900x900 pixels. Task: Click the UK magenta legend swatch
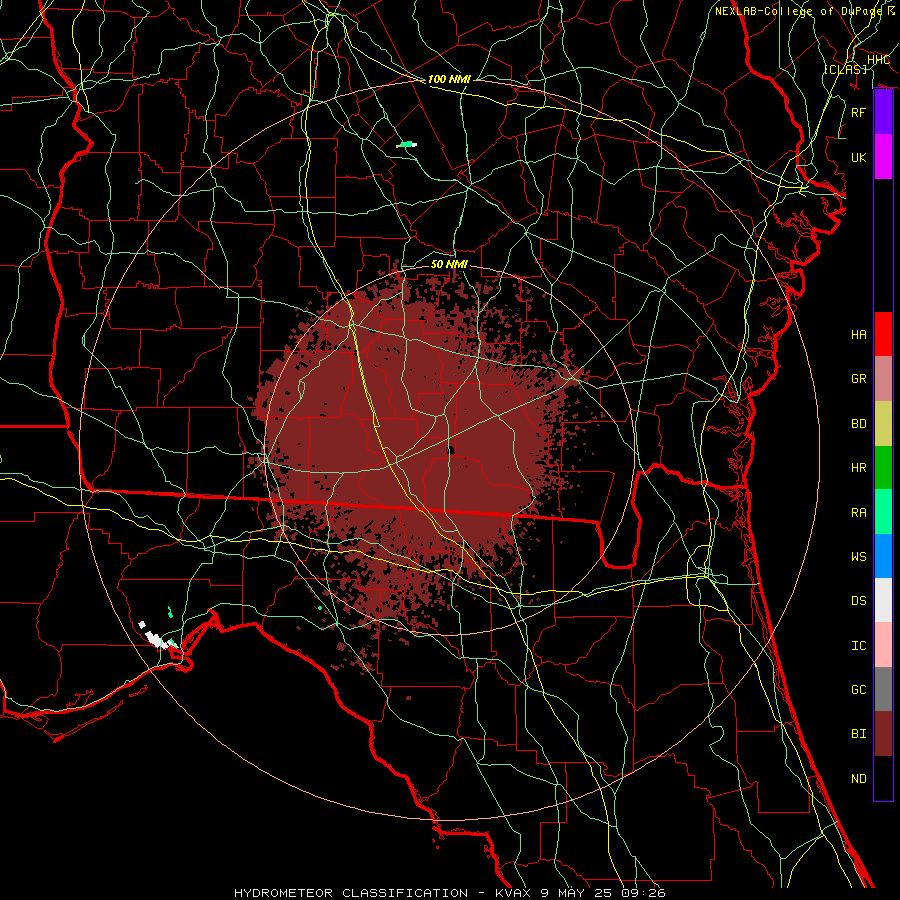[x=883, y=157]
